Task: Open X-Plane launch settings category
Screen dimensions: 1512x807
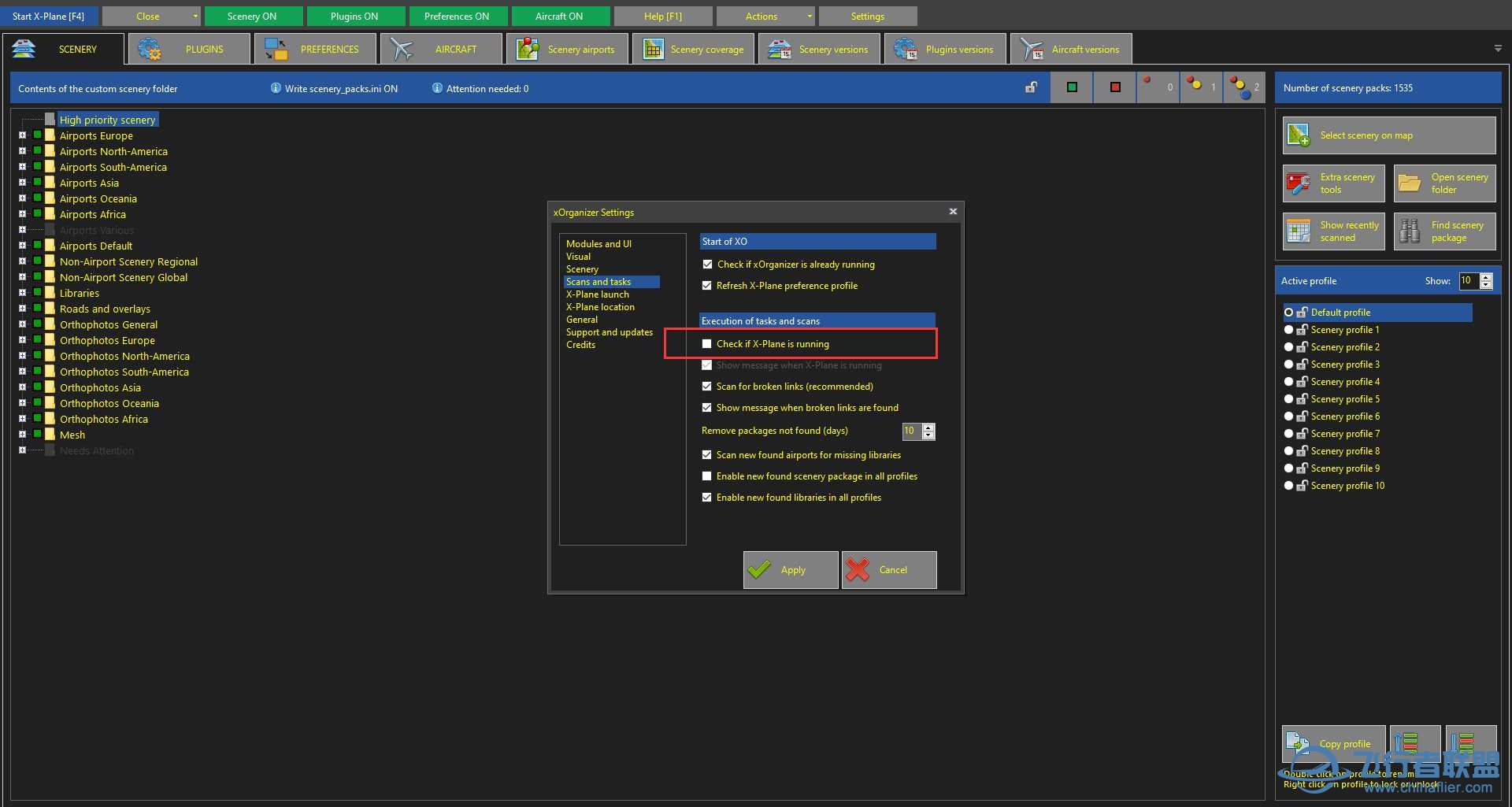Action: pos(597,294)
